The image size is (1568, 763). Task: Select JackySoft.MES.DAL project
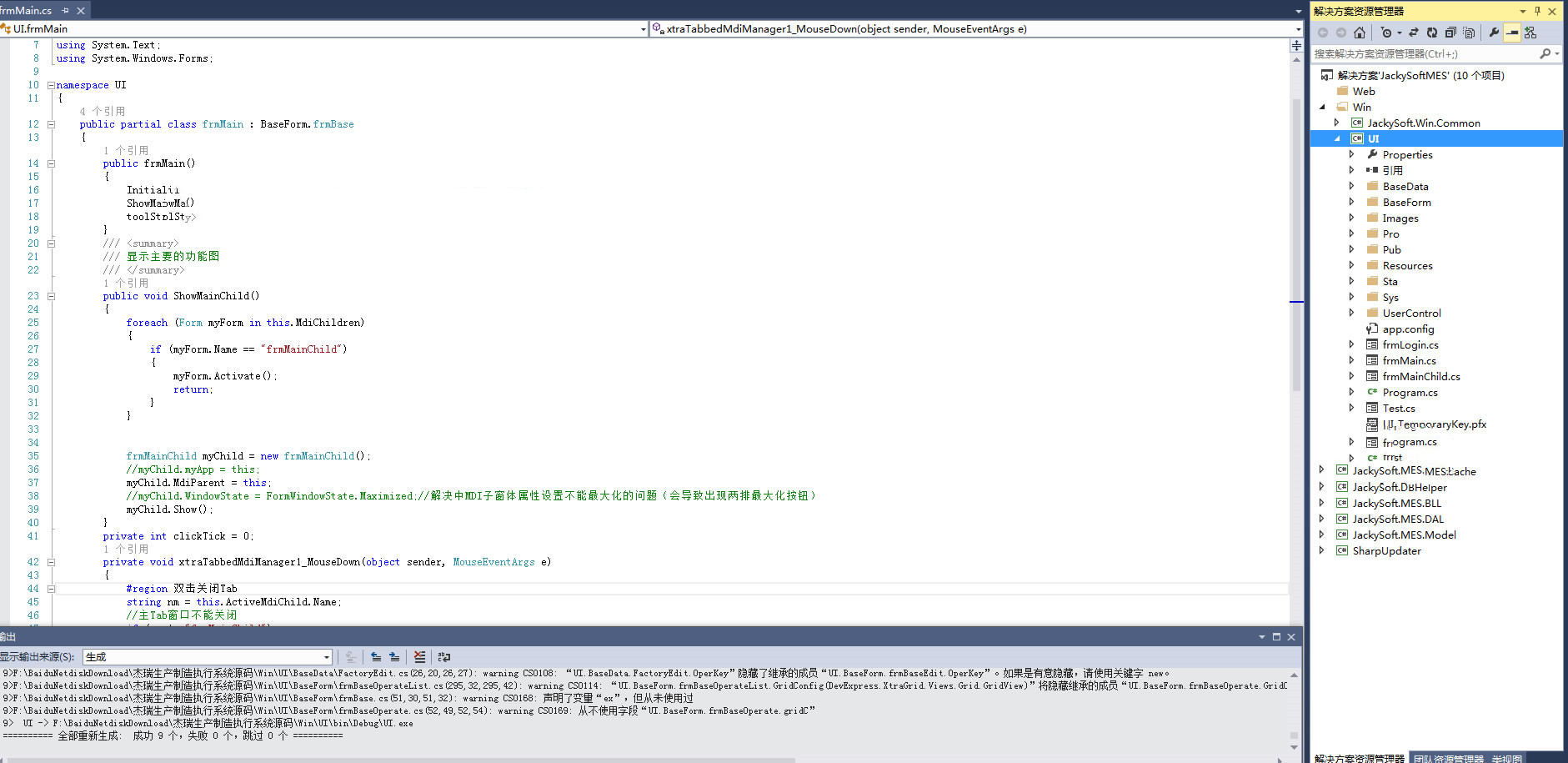(x=1398, y=519)
